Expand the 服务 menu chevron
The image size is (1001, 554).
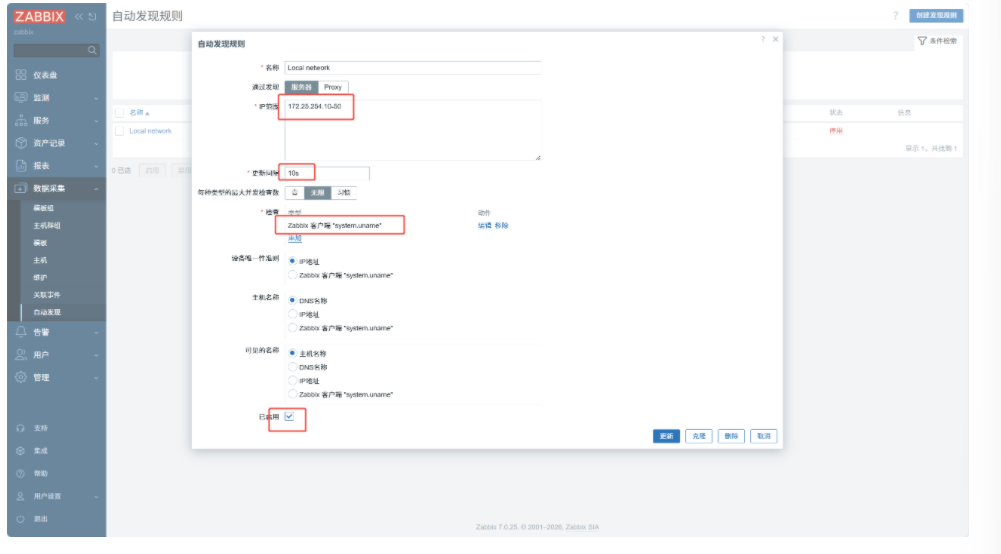(96, 121)
